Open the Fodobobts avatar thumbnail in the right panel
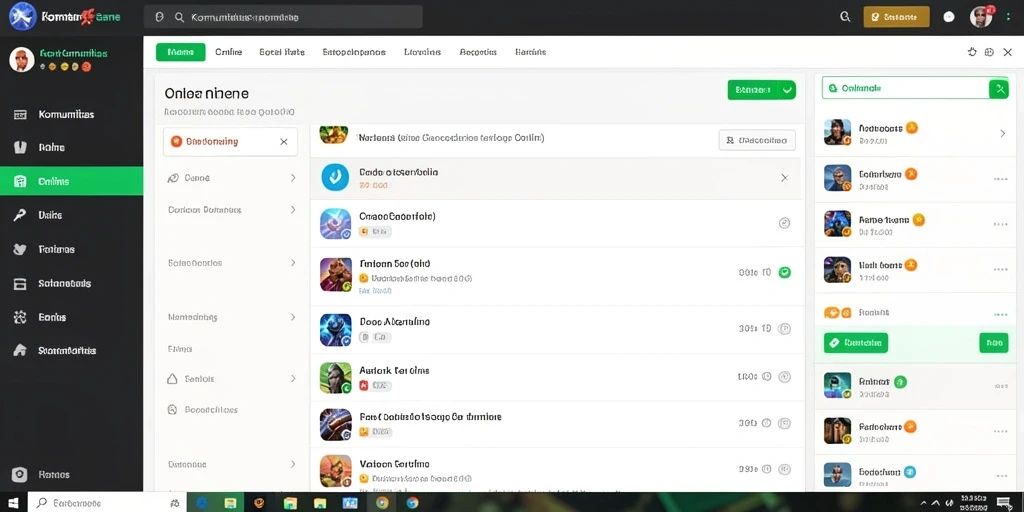The width and height of the screenshot is (1024, 512). (837, 133)
